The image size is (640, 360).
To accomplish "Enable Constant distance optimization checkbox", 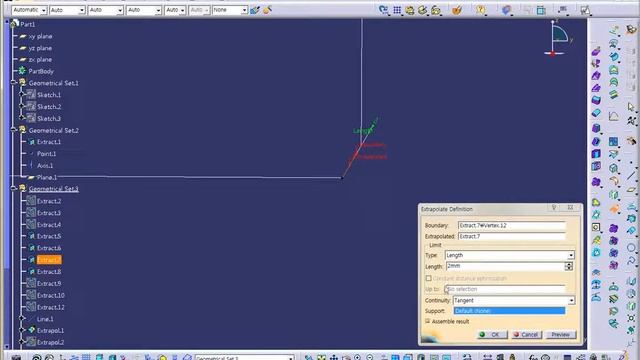I will tap(429, 278).
